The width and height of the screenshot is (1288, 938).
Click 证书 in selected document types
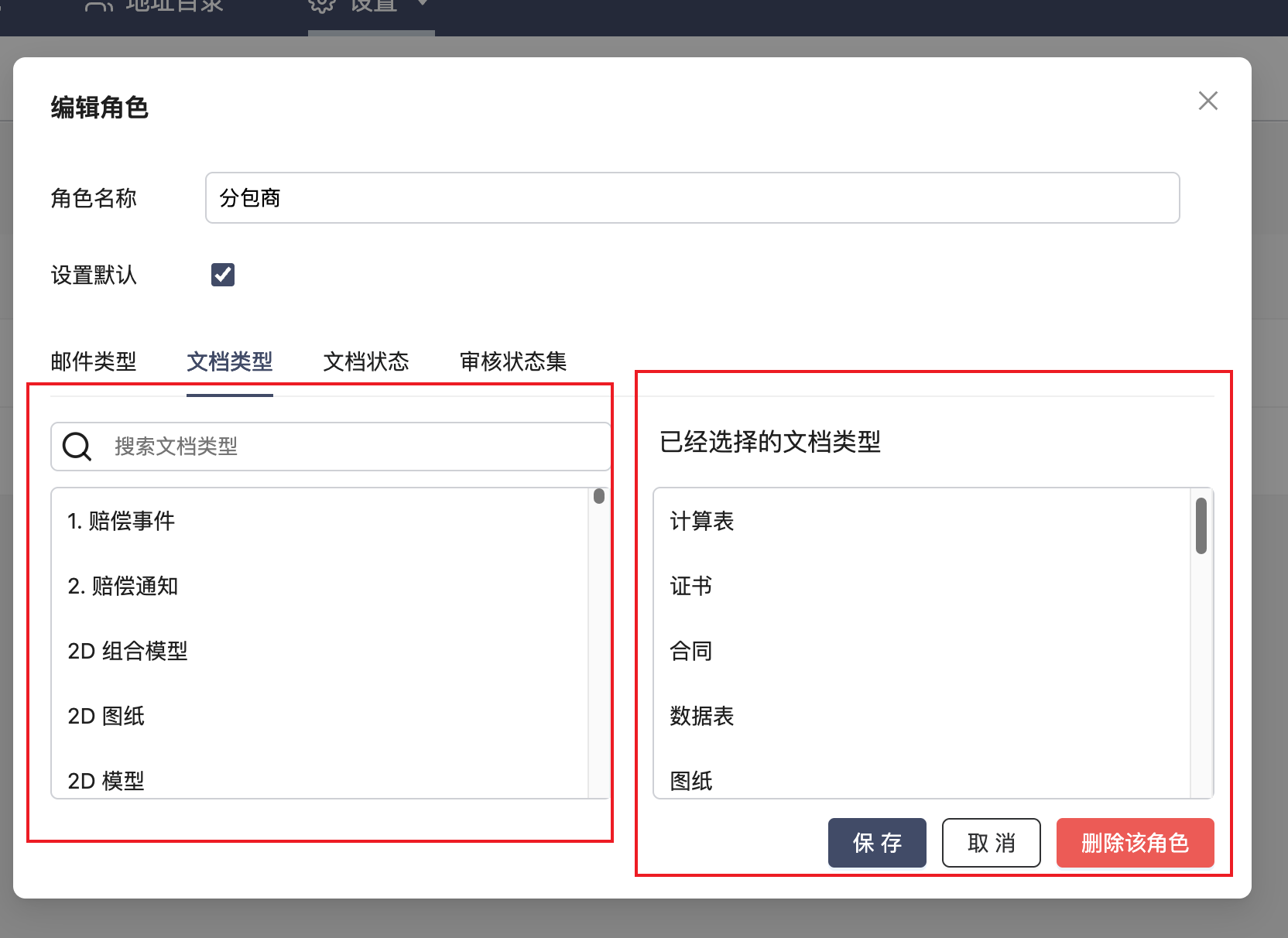[691, 586]
